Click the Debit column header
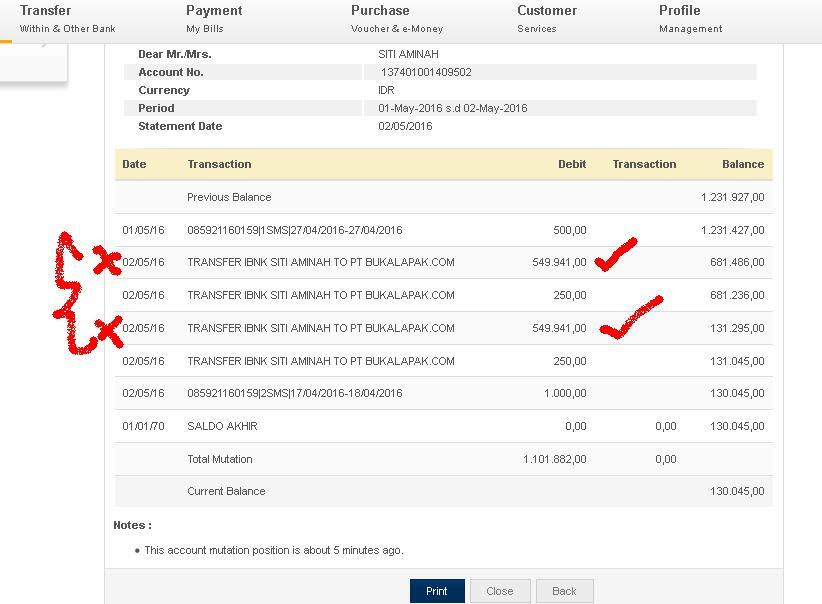 tap(572, 164)
